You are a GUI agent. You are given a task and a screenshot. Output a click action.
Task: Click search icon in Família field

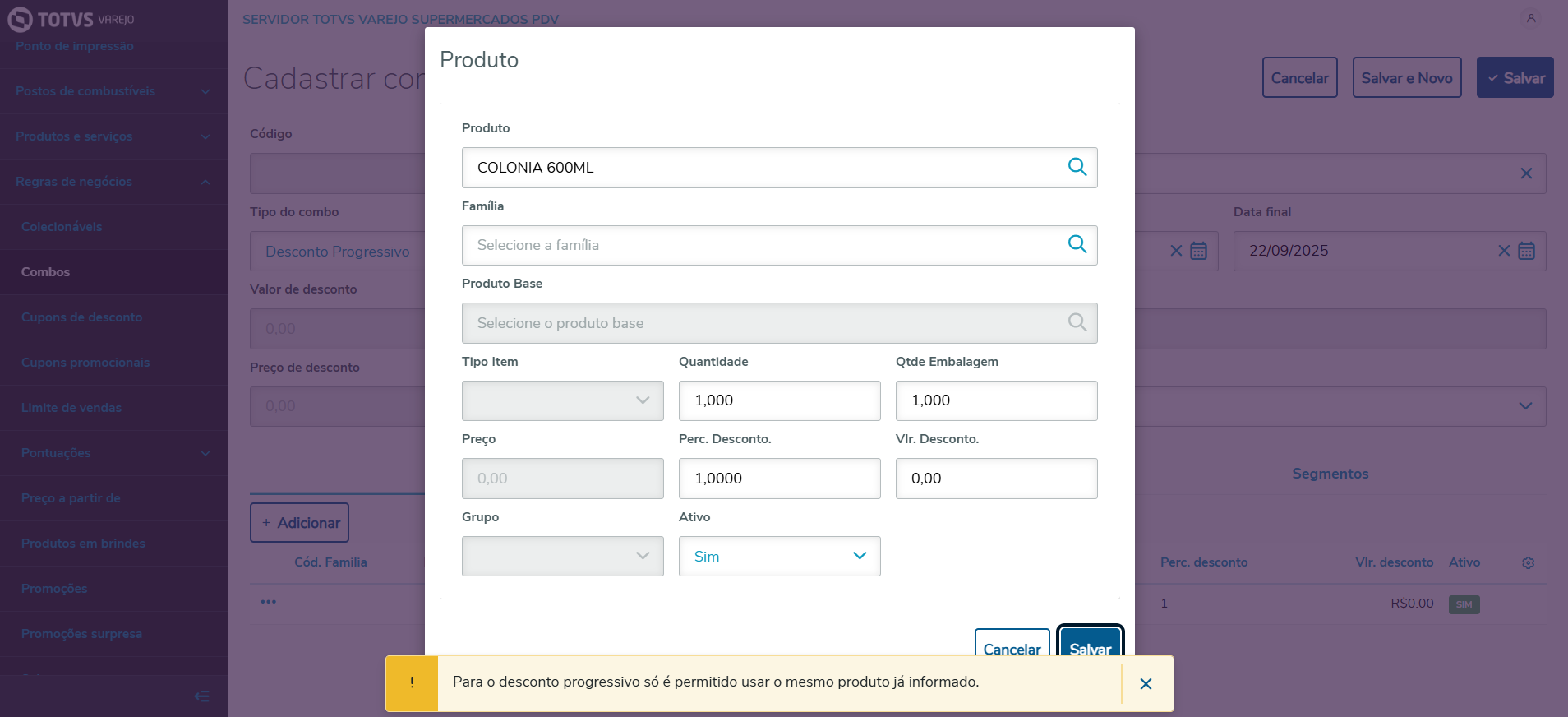(x=1077, y=244)
